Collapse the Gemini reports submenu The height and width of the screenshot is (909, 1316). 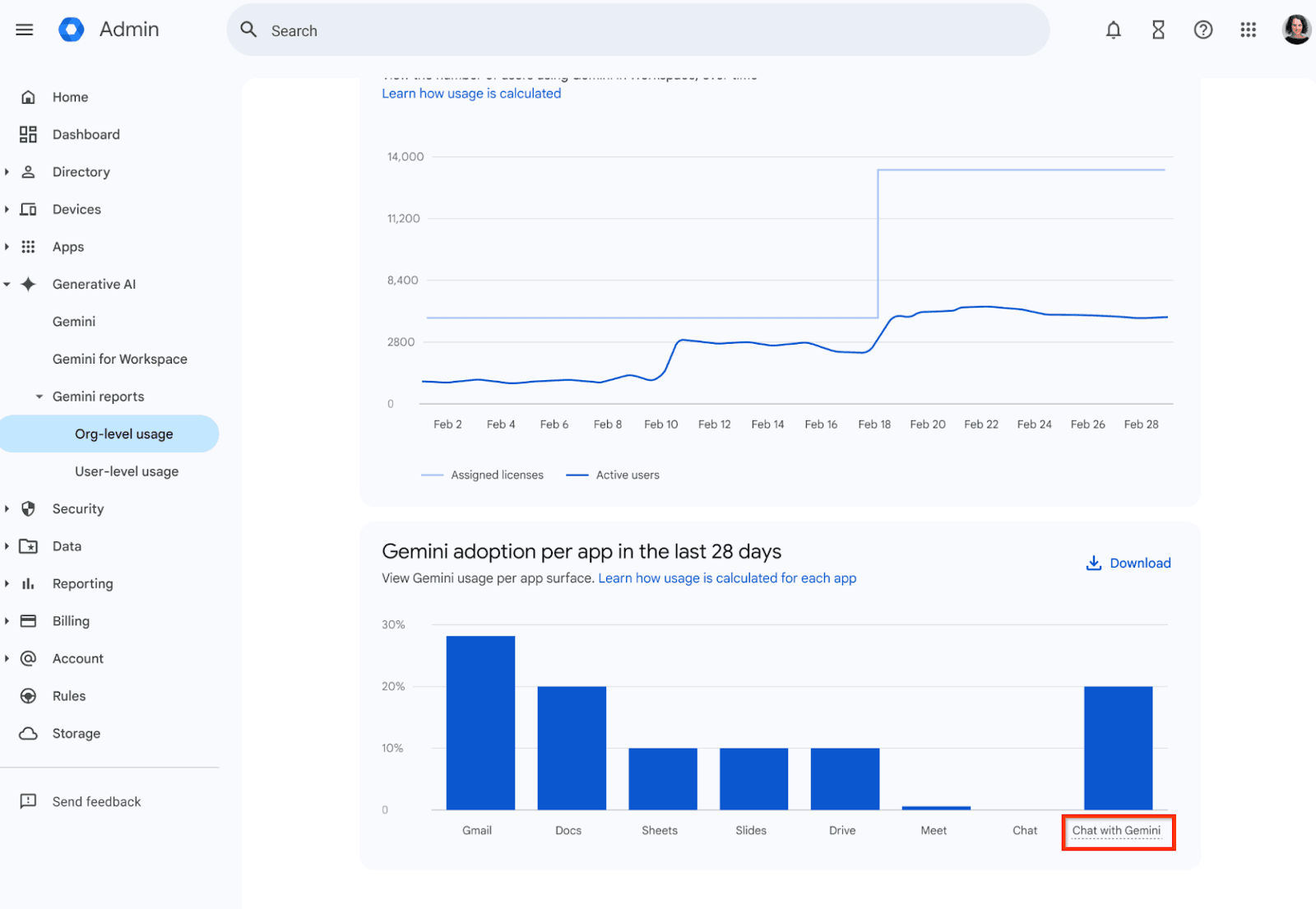point(39,397)
